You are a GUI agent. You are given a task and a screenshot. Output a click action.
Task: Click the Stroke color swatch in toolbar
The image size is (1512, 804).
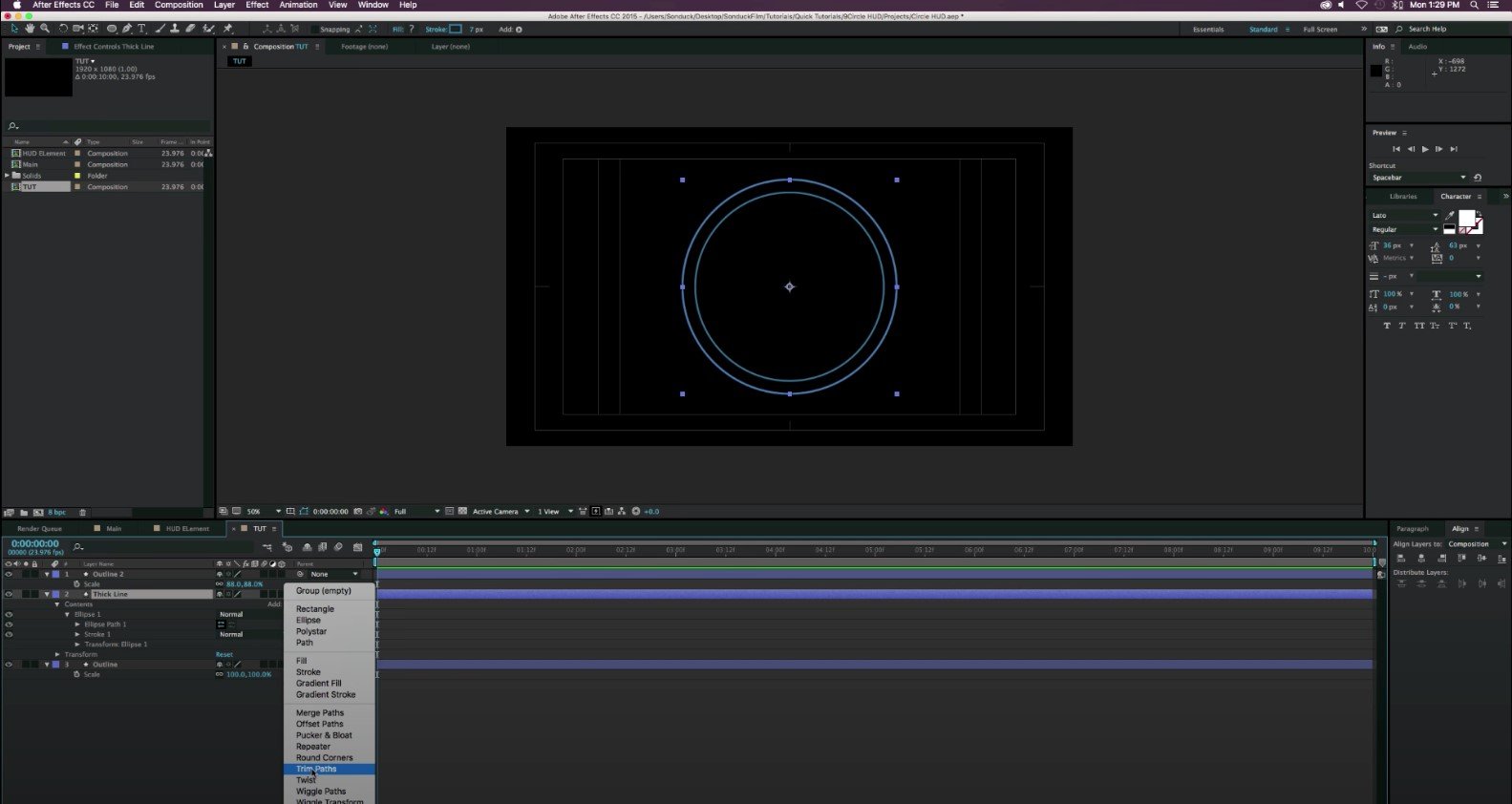tap(456, 30)
